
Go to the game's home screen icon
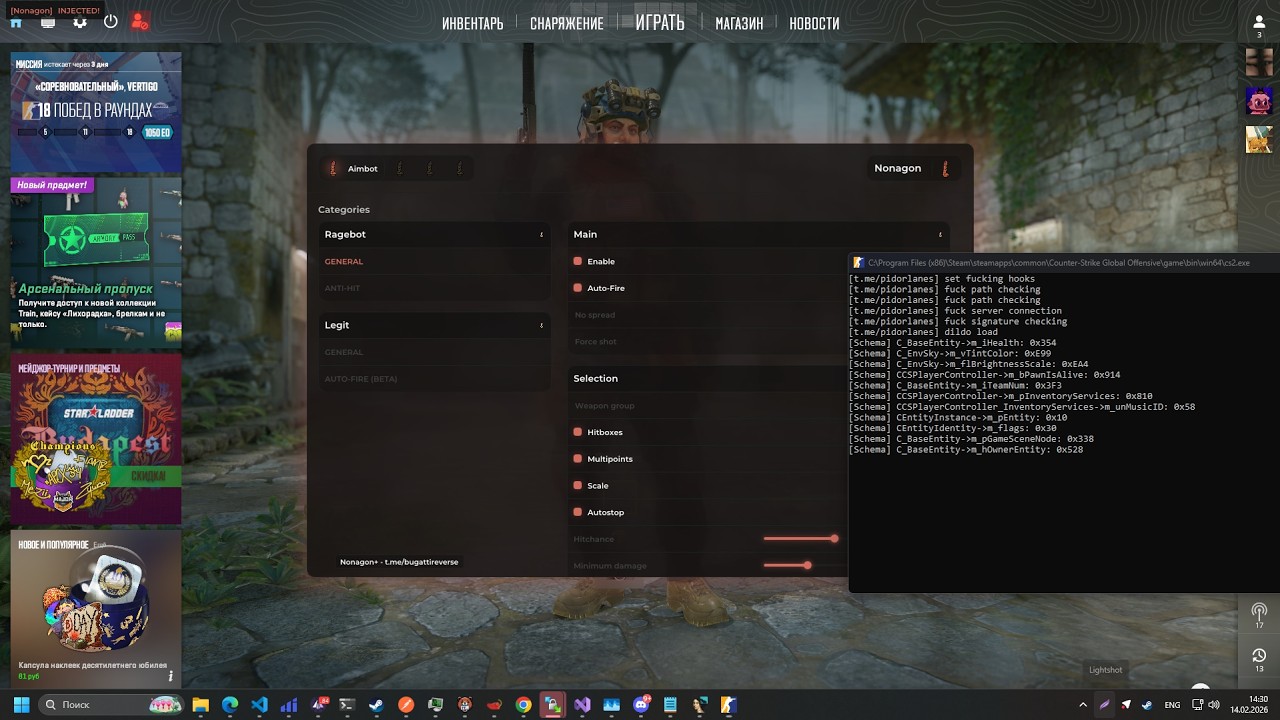[16, 22]
